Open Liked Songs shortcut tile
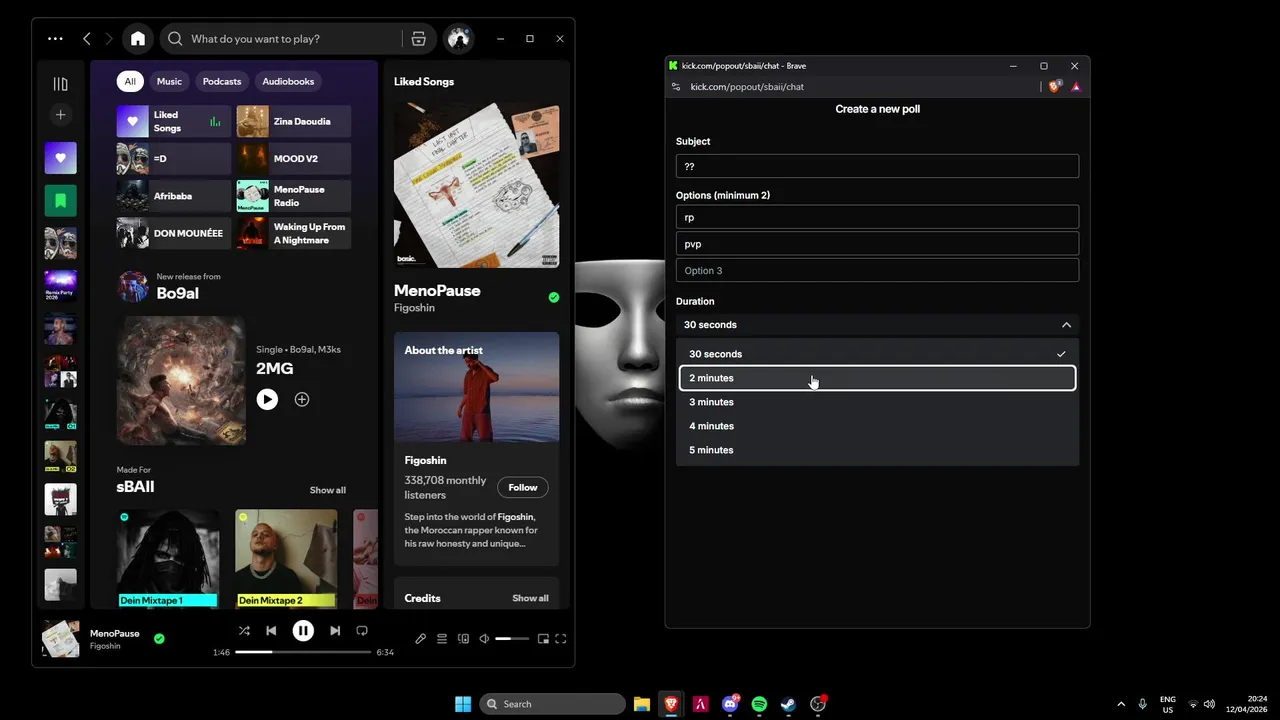The width and height of the screenshot is (1280, 720). [x=174, y=121]
